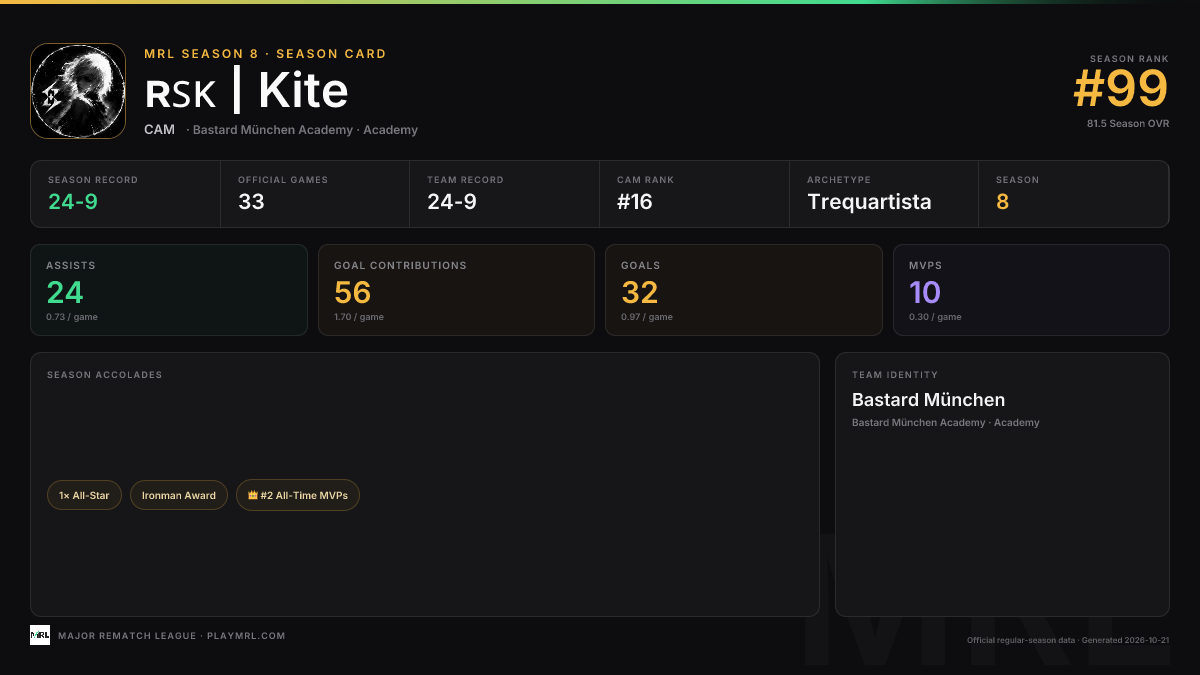Select the 1× All-Star accolade badge
Viewport: 1200px width, 675px height.
[84, 495]
